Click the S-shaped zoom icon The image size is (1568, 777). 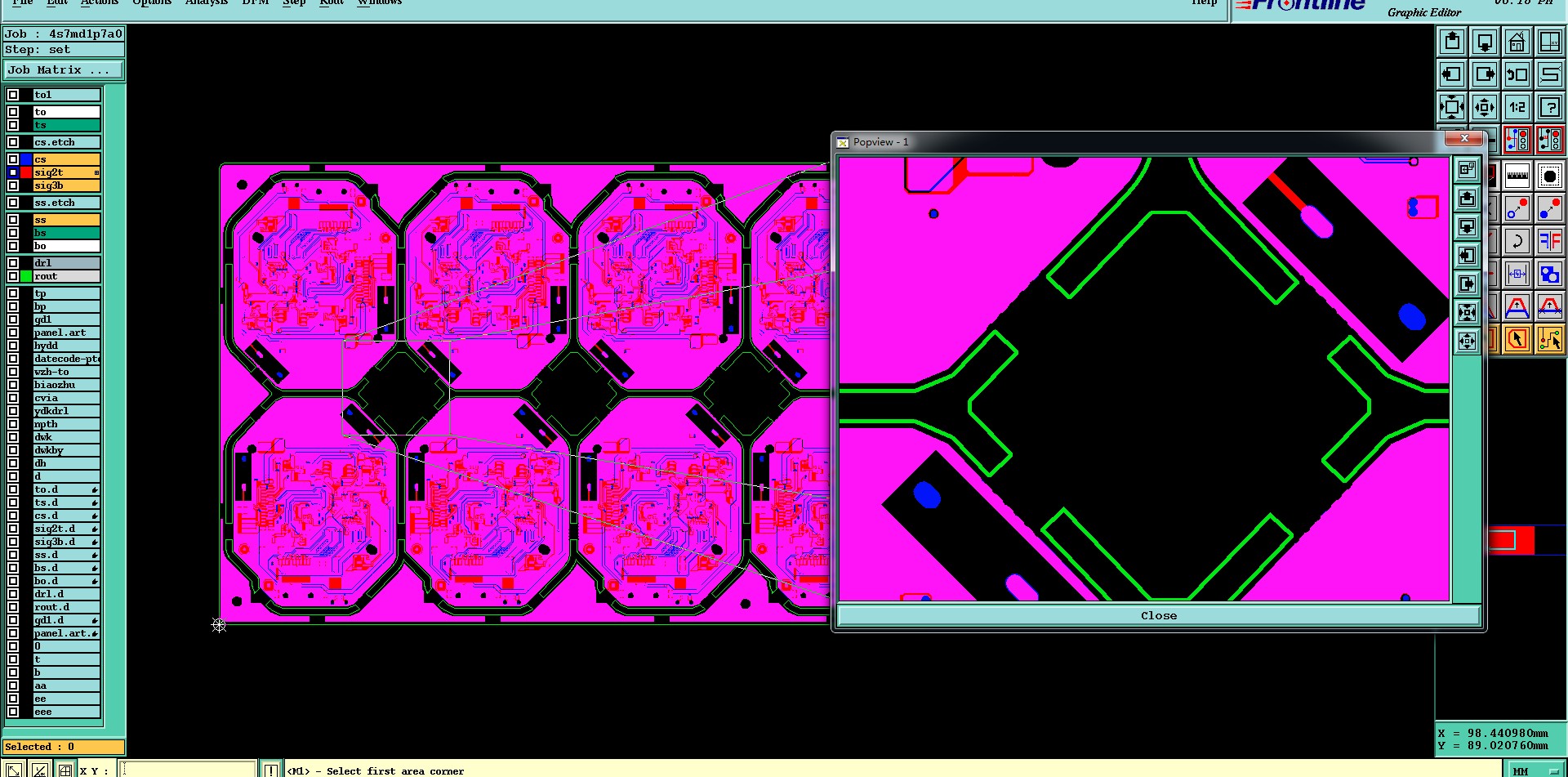click(x=1549, y=74)
